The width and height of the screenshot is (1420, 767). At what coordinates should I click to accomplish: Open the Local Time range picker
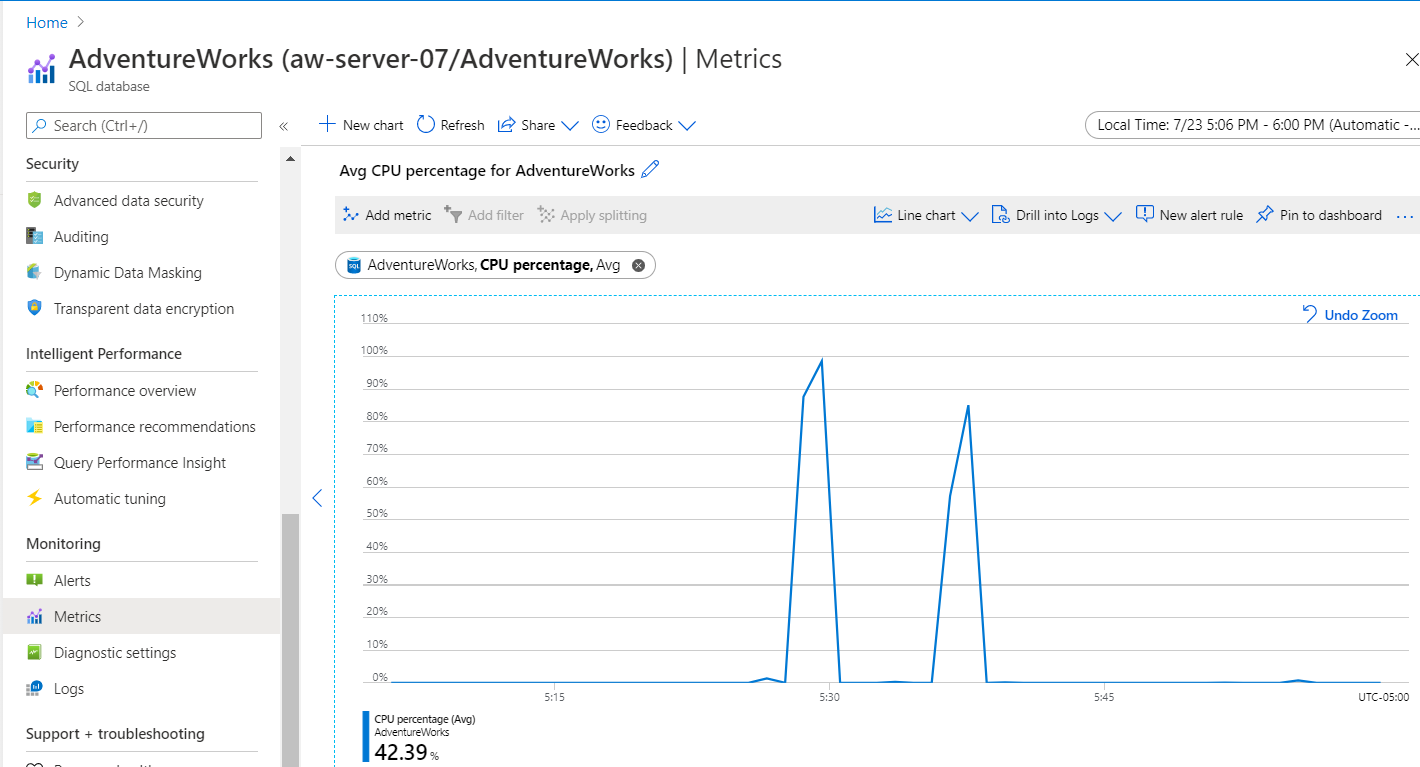coord(1252,125)
